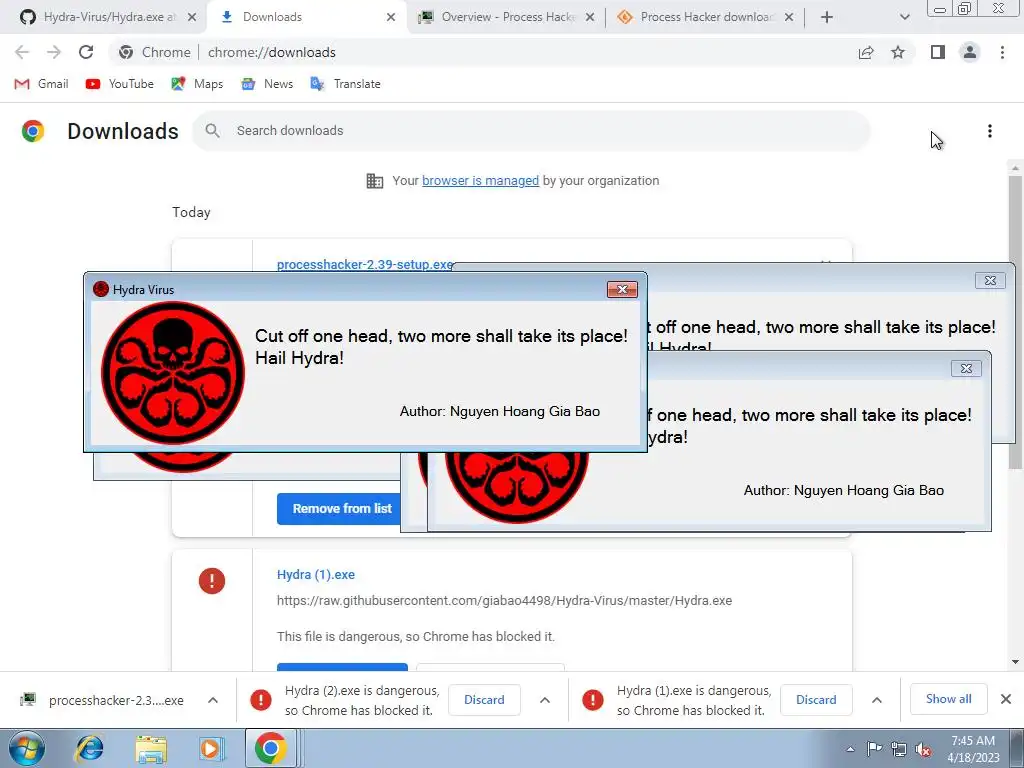Close the download shelf bar
Viewport: 1024px width, 768px height.
1006,699
